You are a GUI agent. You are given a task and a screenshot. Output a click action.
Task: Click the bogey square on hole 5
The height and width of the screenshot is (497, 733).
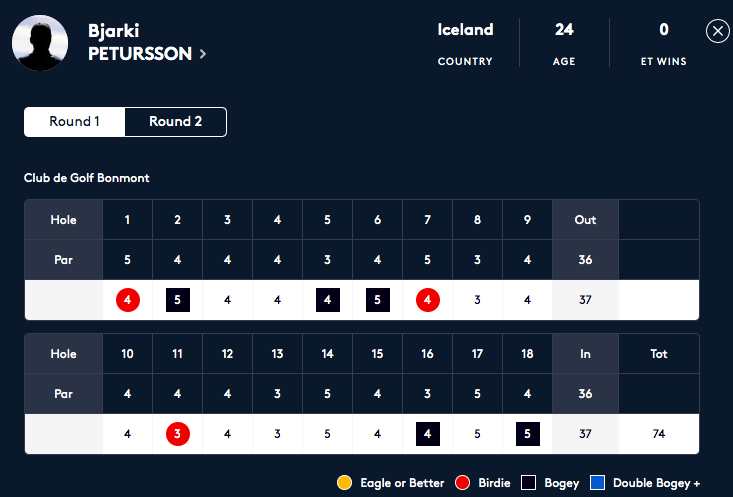(328, 300)
